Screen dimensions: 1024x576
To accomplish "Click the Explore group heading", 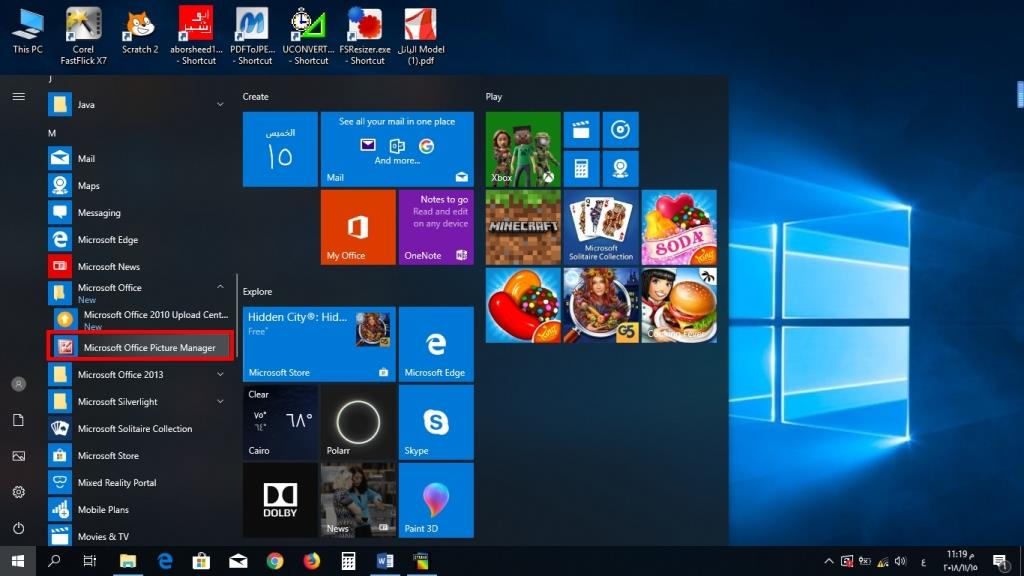I will pos(257,292).
